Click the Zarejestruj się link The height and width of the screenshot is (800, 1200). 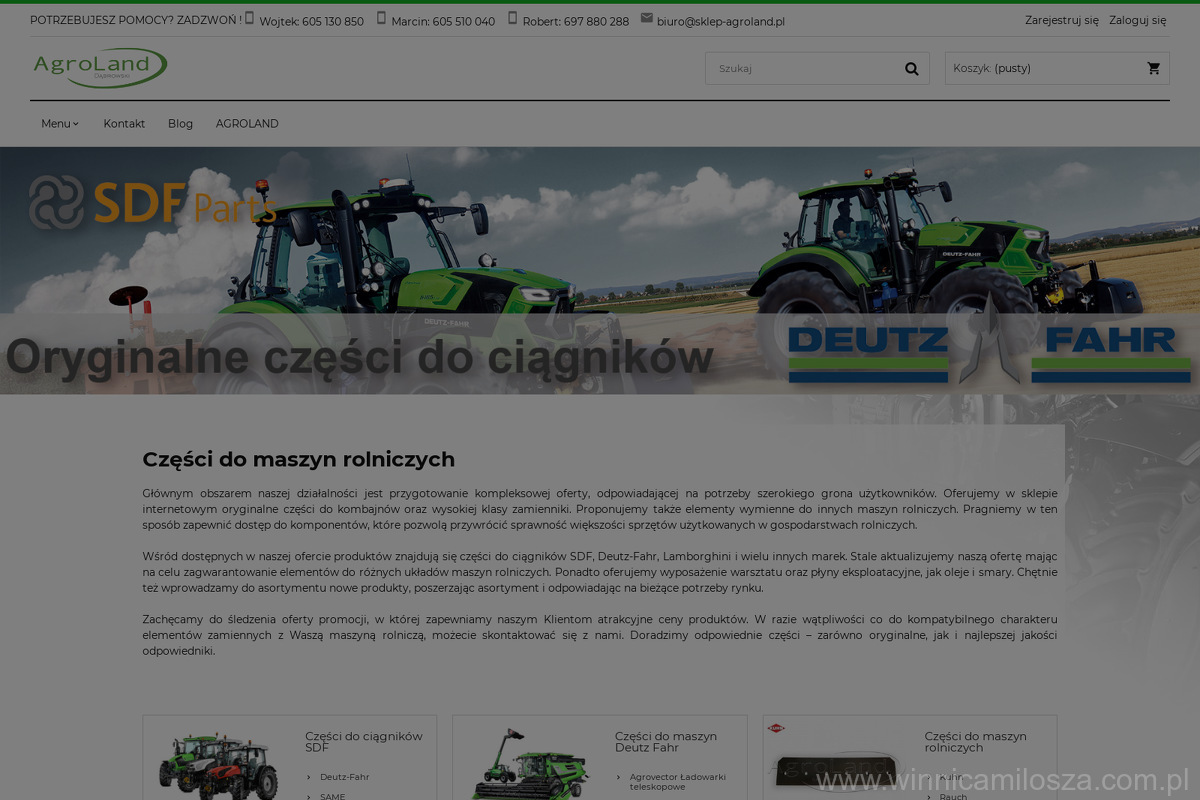pos(1061,20)
